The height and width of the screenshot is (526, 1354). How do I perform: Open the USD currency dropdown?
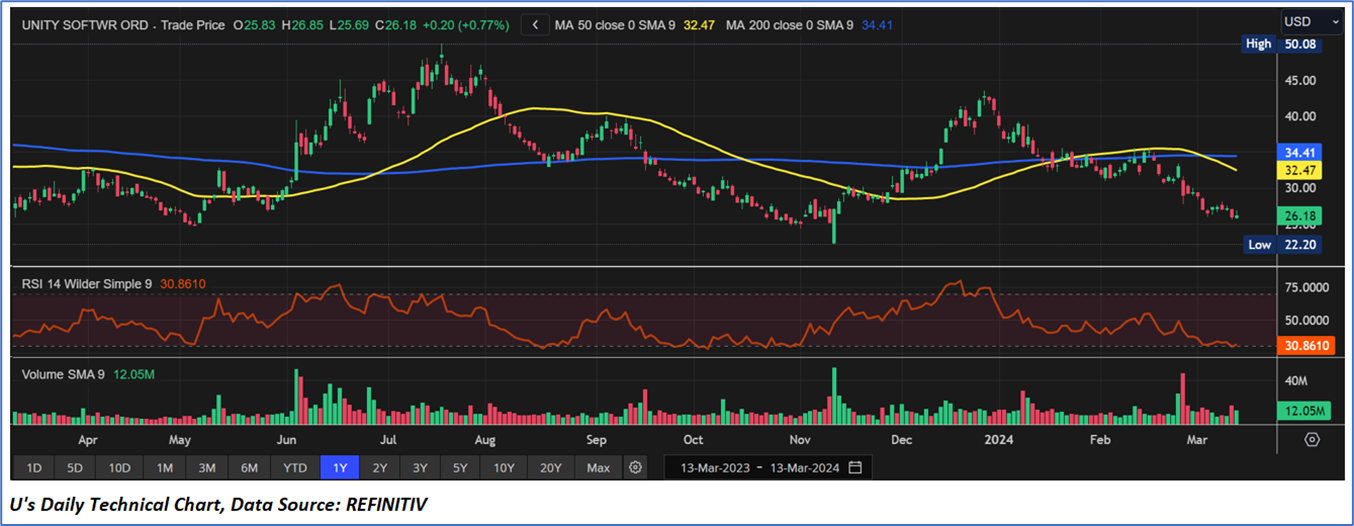[x=1312, y=22]
